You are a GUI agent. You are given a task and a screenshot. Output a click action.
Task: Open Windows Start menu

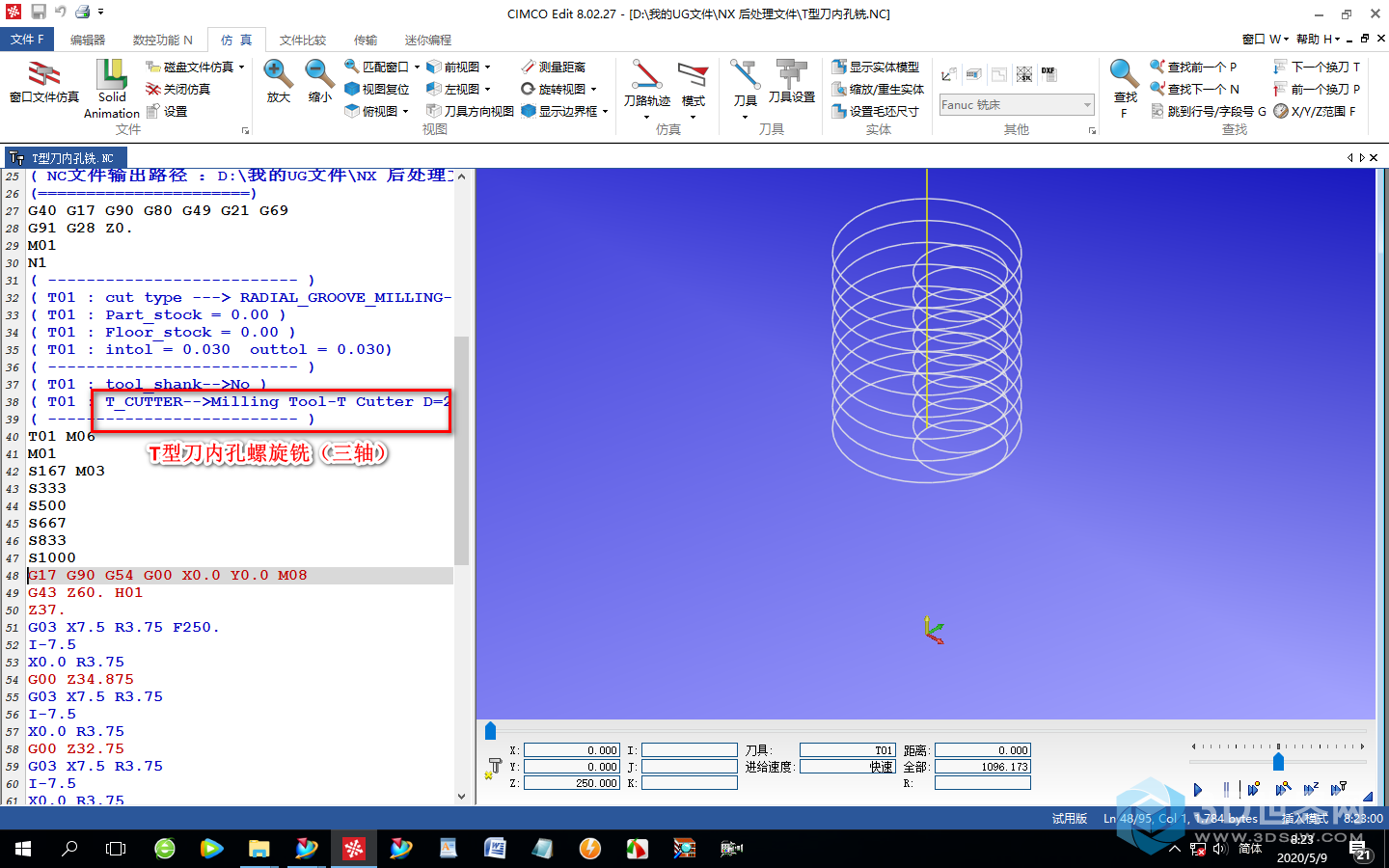[23, 849]
